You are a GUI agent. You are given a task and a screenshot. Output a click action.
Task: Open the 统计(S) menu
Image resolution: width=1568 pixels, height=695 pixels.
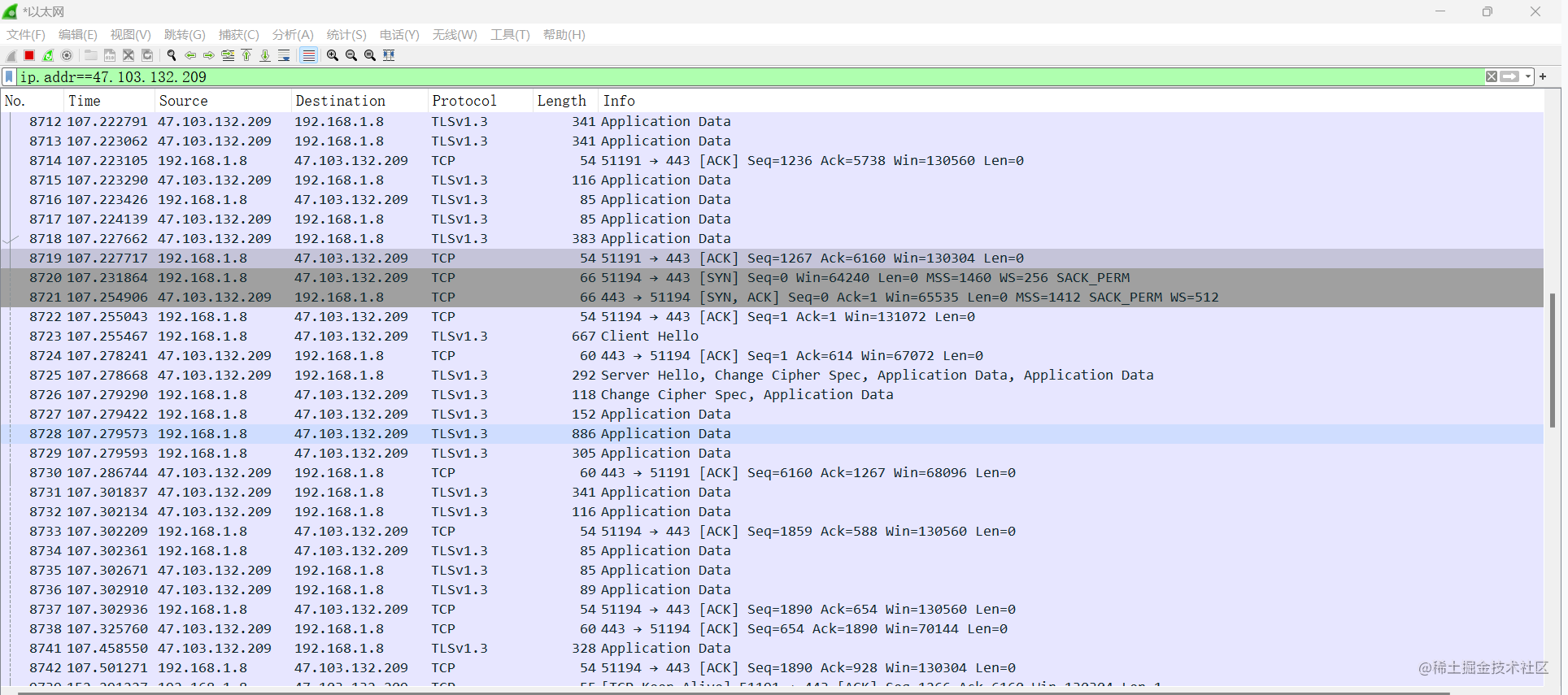click(x=346, y=34)
